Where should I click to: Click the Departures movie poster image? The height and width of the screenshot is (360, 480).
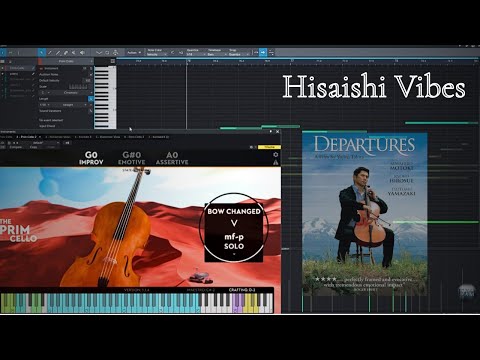pyautogui.click(x=365, y=214)
